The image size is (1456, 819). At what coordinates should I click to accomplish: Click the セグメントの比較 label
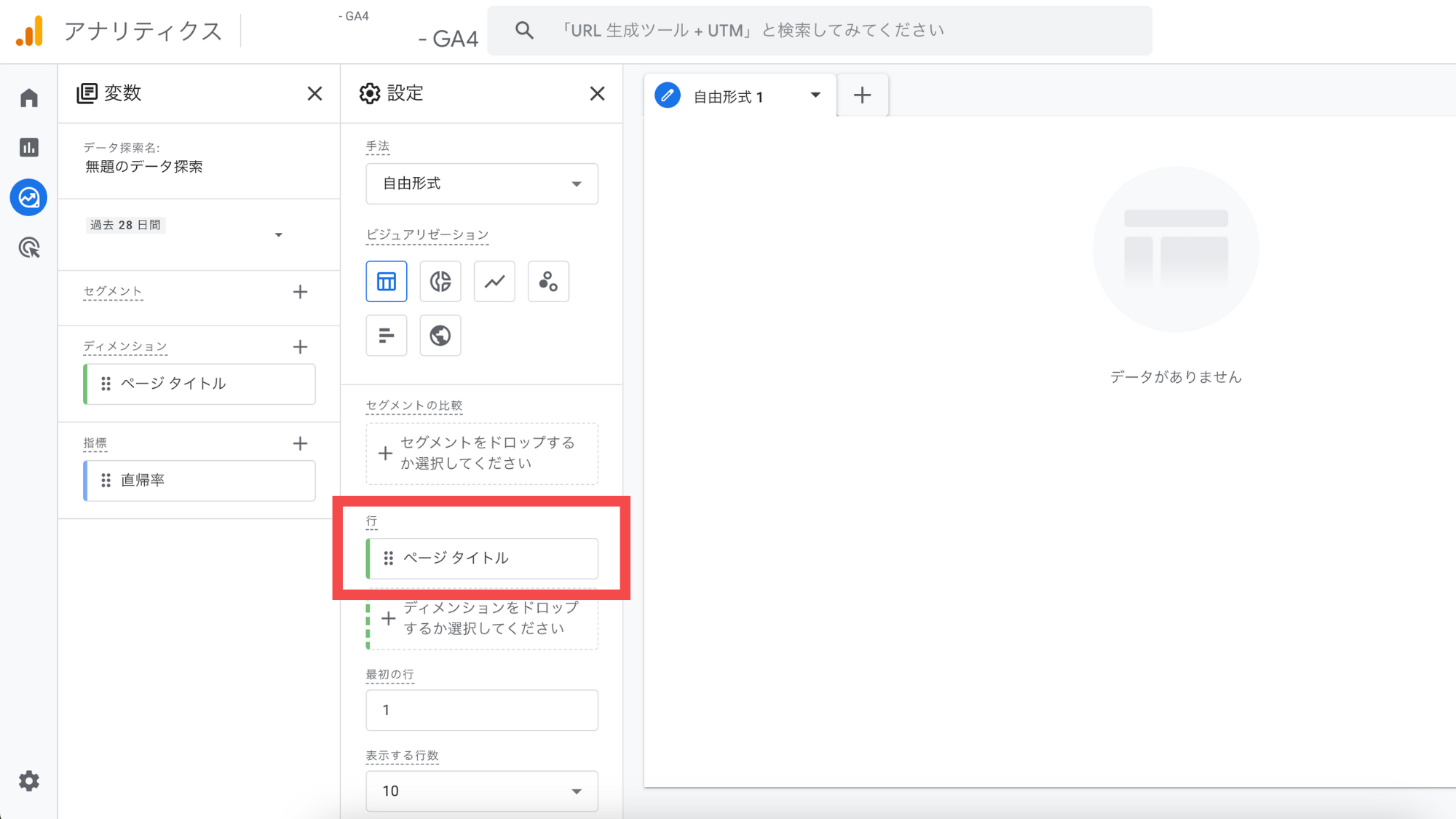[x=414, y=405]
